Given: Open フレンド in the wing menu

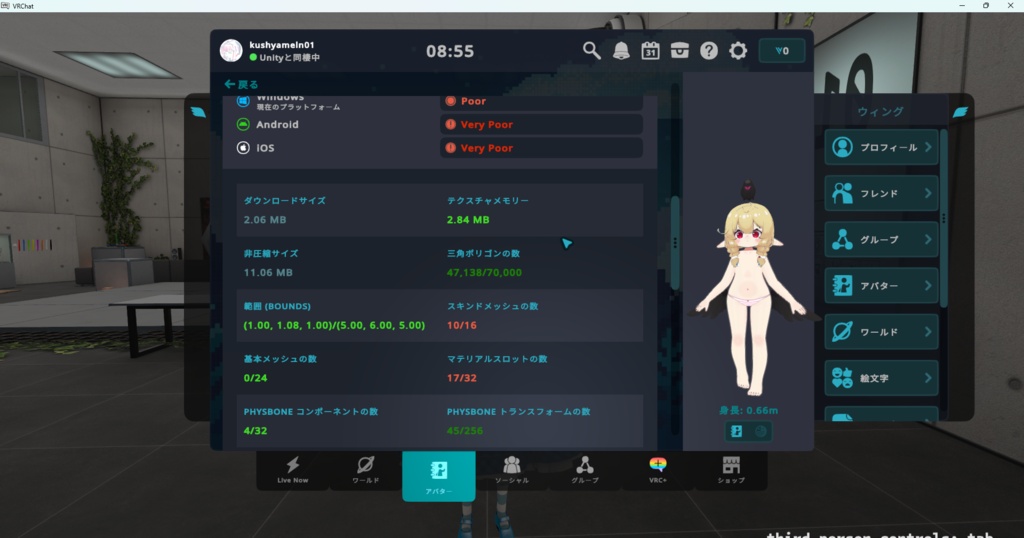Looking at the screenshot, I should 881,193.
